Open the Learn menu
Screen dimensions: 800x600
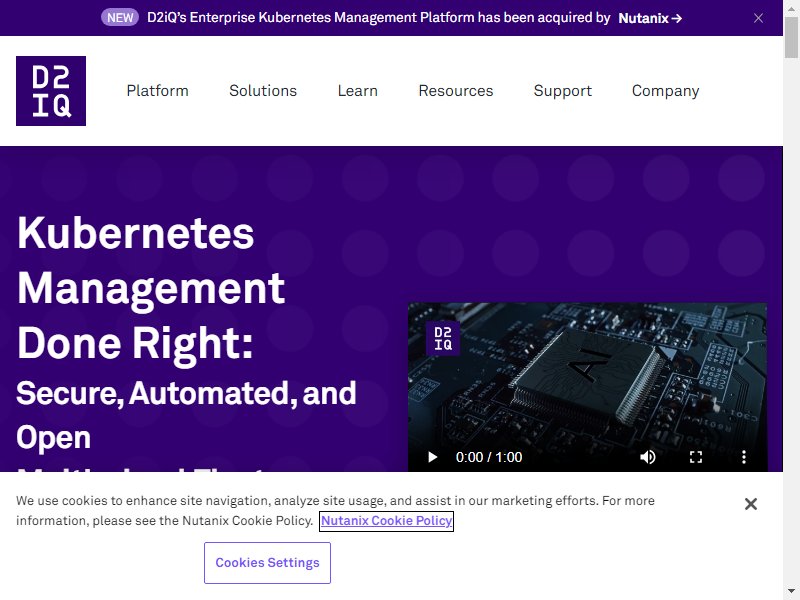point(358,91)
